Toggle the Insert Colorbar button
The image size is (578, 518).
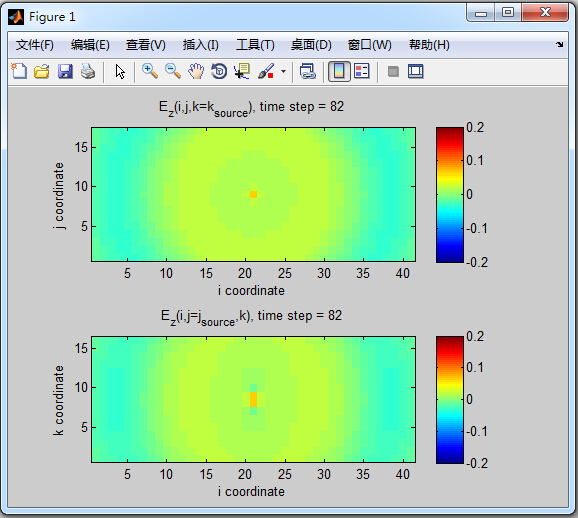coord(339,71)
